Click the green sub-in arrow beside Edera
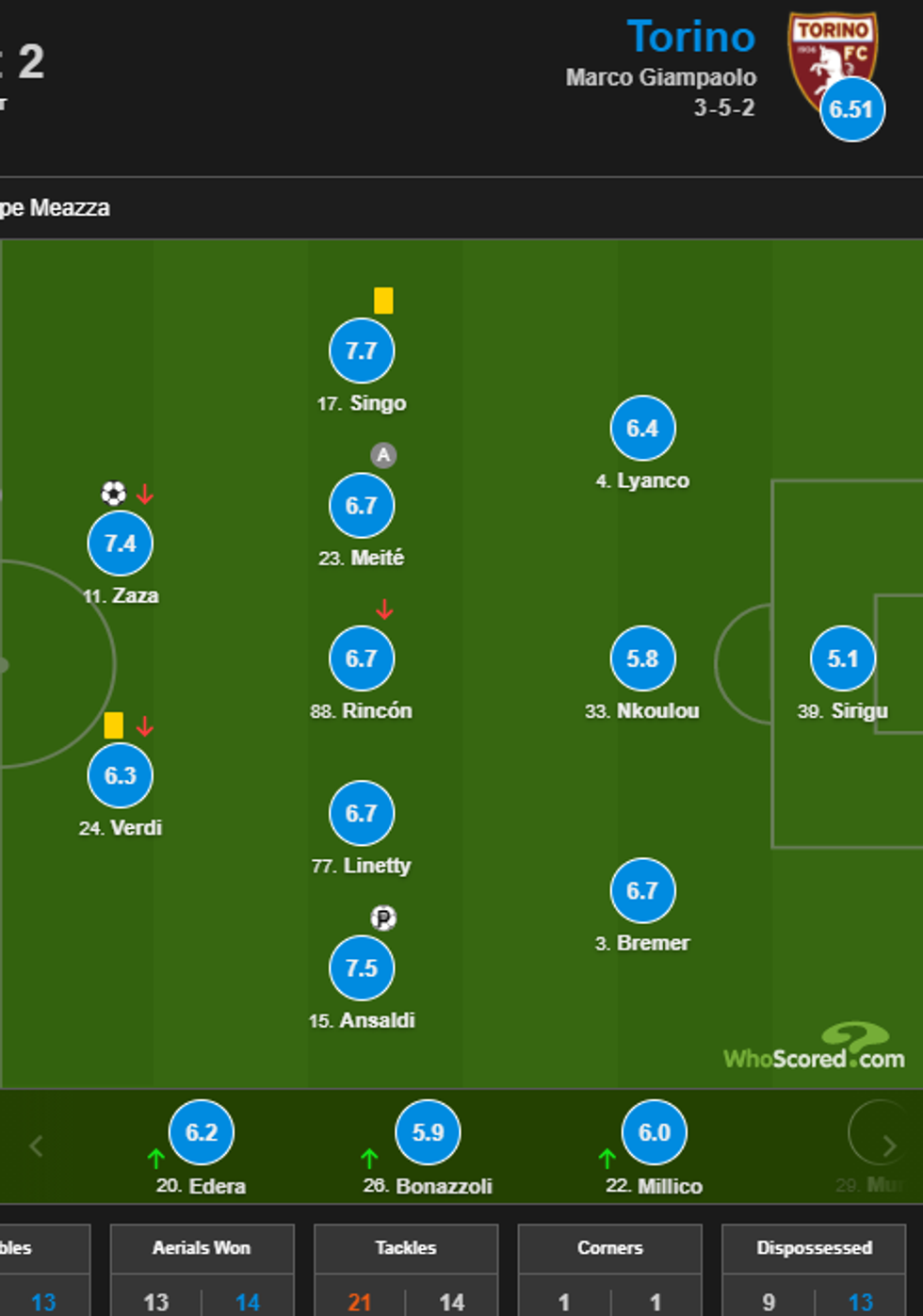The image size is (923, 1316). pyautogui.click(x=156, y=1158)
